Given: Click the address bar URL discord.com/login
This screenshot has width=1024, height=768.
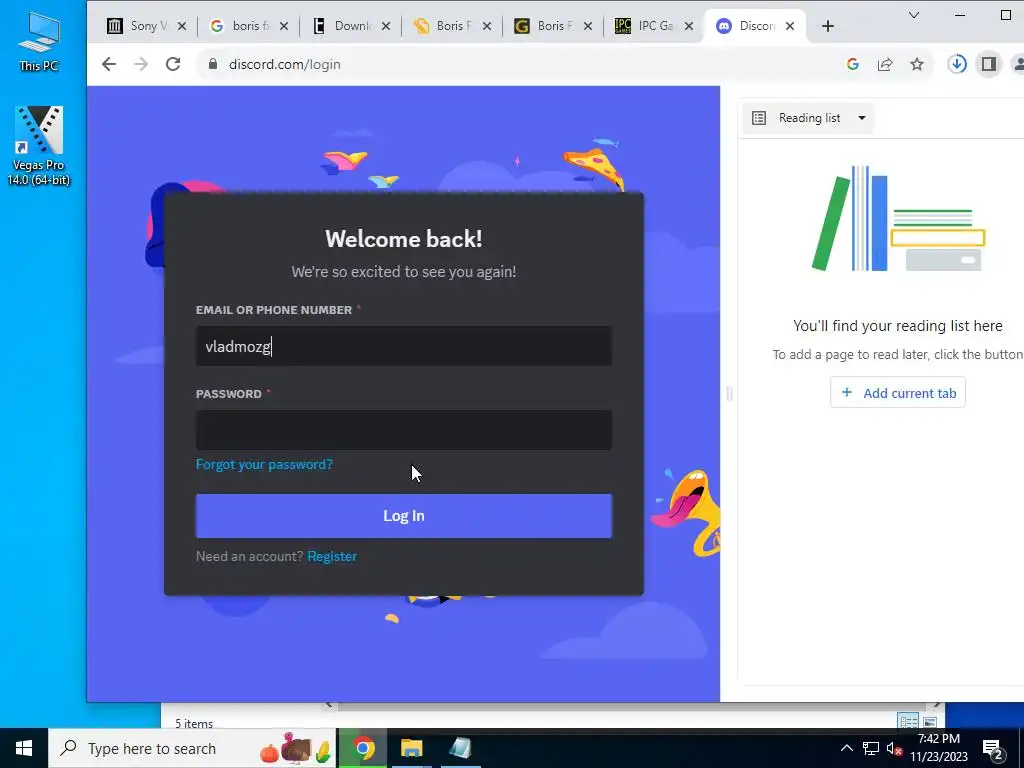Looking at the screenshot, I should point(285,64).
